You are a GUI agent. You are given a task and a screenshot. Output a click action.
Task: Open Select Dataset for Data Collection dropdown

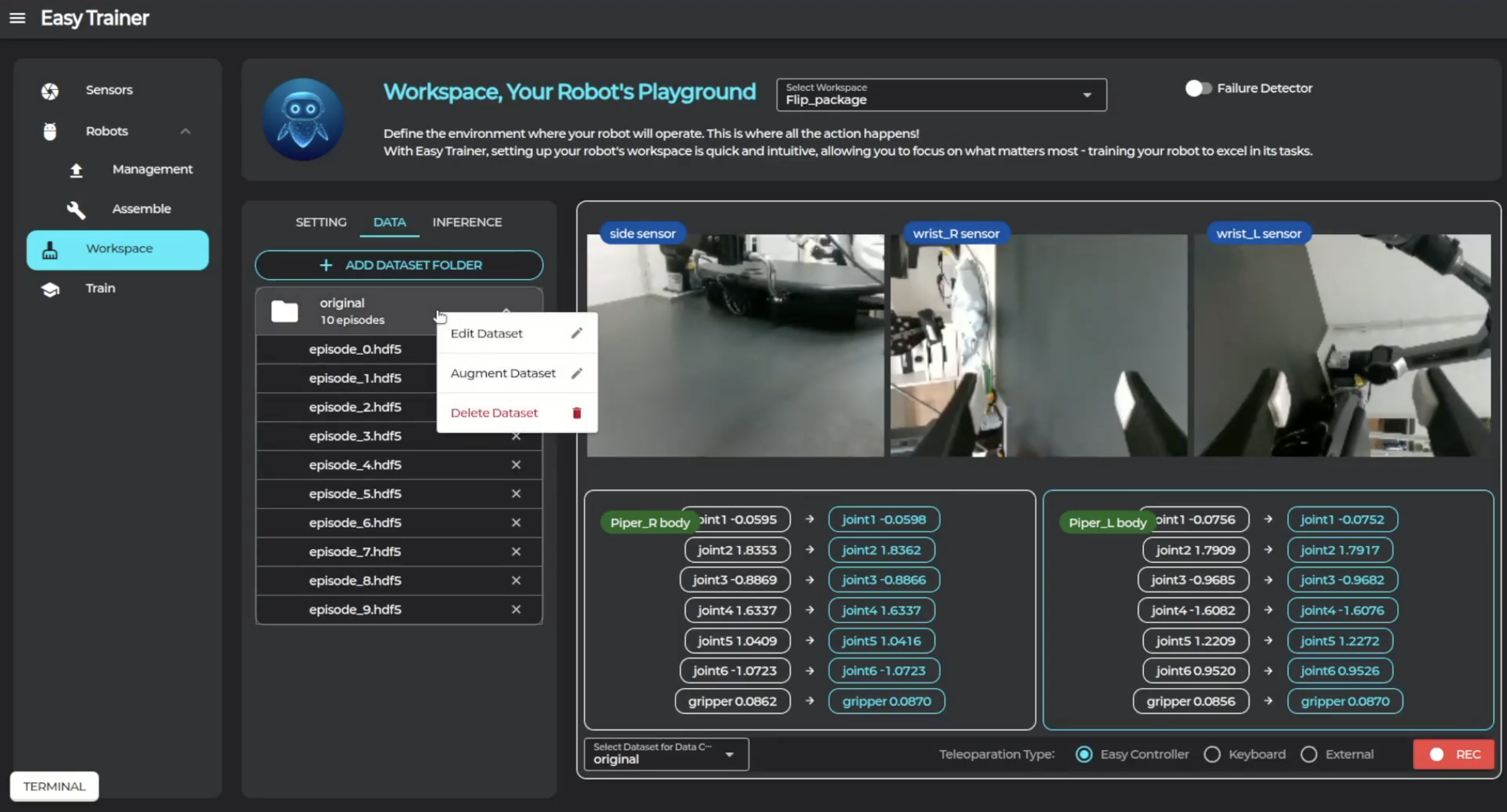coord(665,755)
